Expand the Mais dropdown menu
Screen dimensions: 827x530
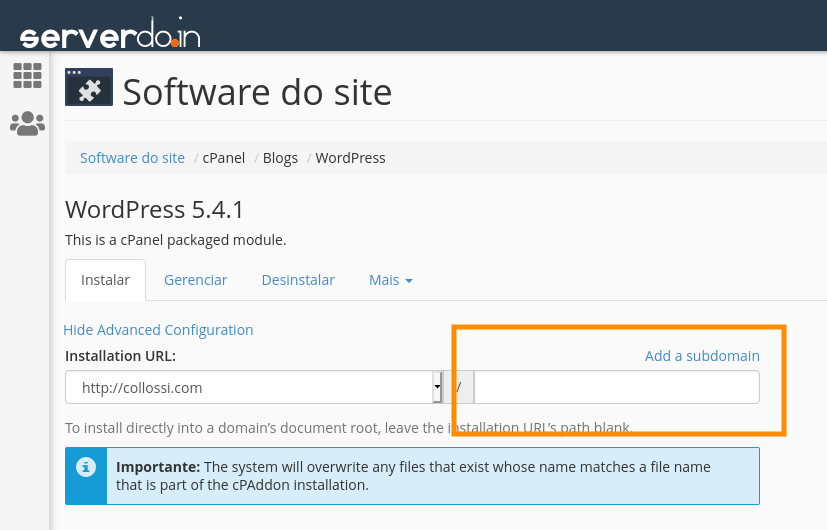[x=390, y=280]
